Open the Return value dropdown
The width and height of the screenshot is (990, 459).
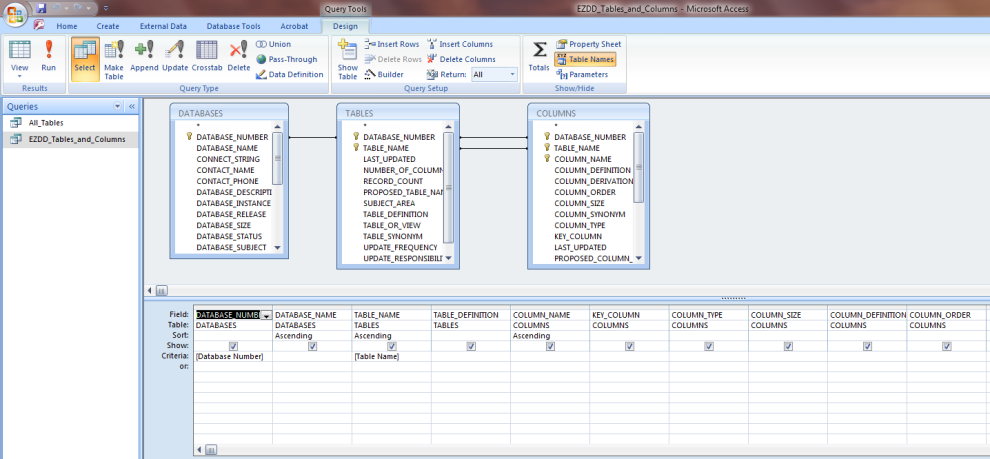click(x=513, y=74)
